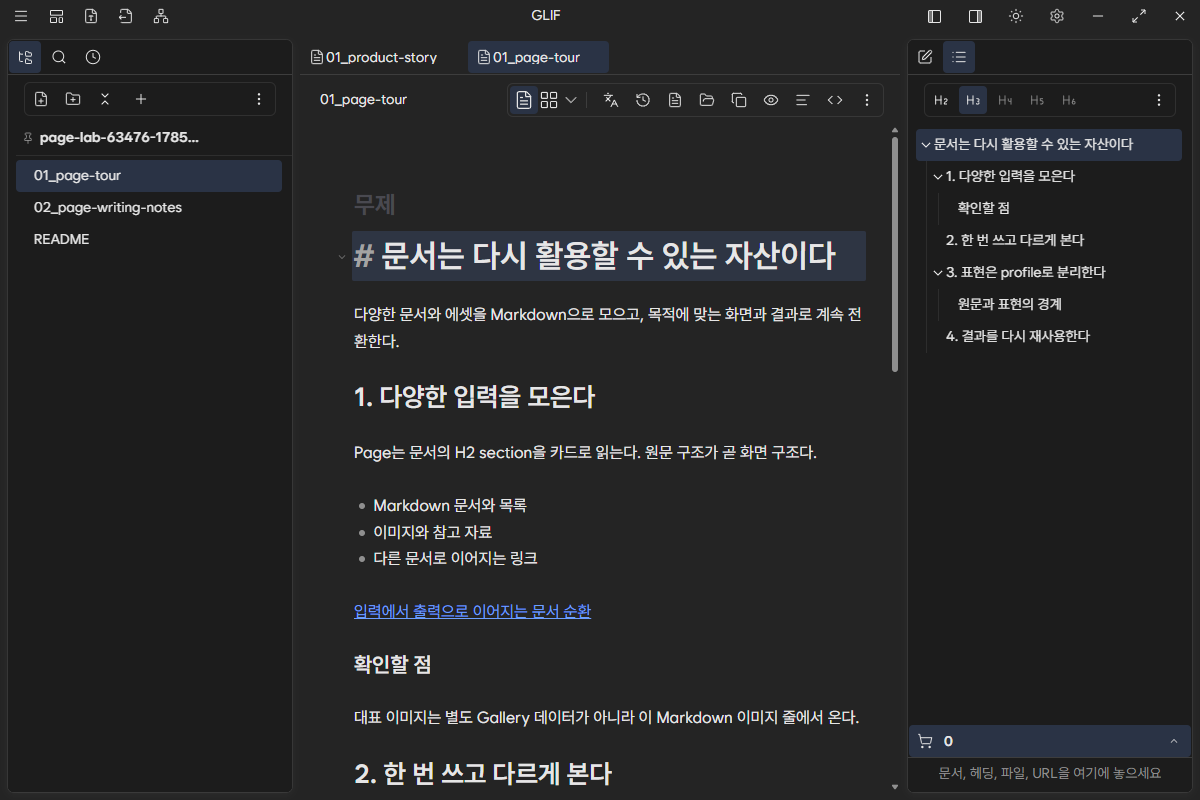The image size is (1200, 800).
Task: Click the text alignment lines icon
Action: (x=802, y=100)
